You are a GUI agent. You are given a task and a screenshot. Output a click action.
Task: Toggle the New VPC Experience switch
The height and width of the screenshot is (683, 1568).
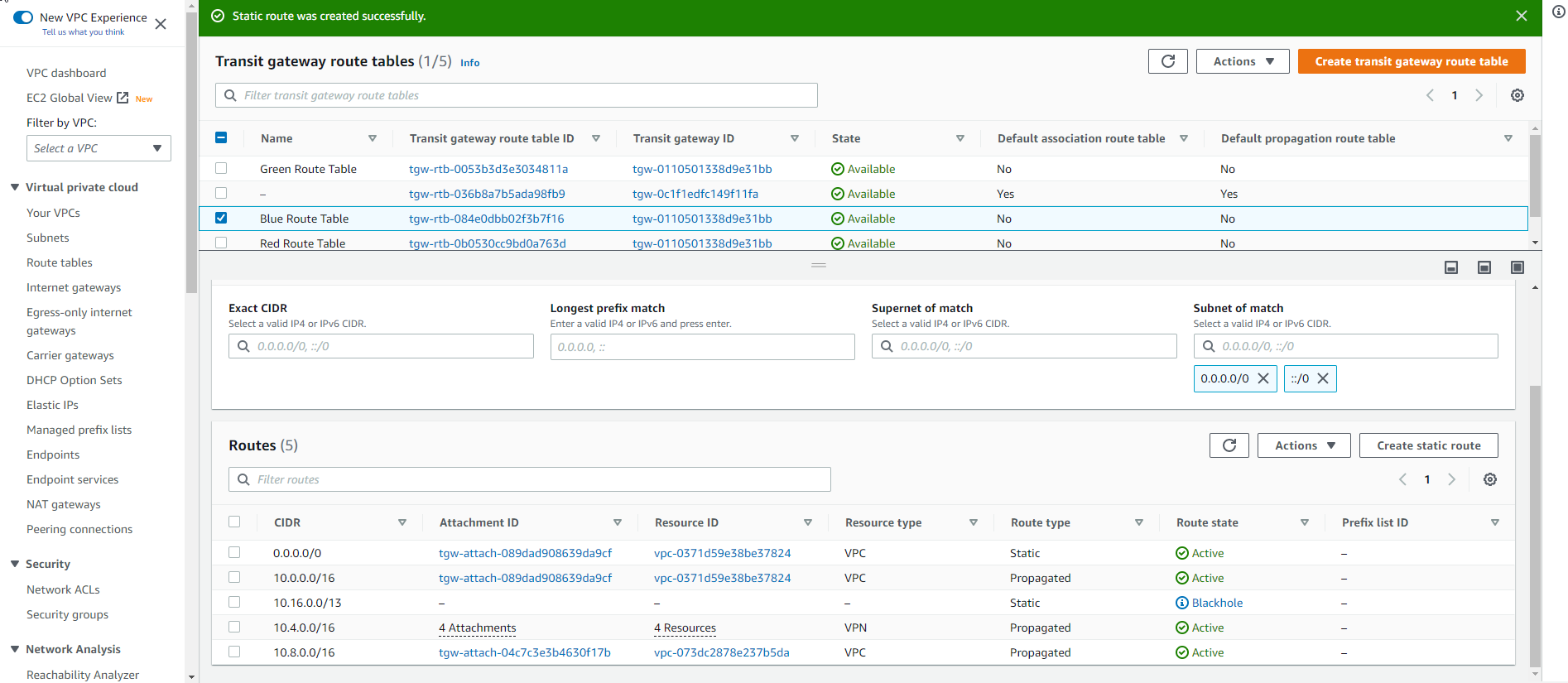point(23,17)
